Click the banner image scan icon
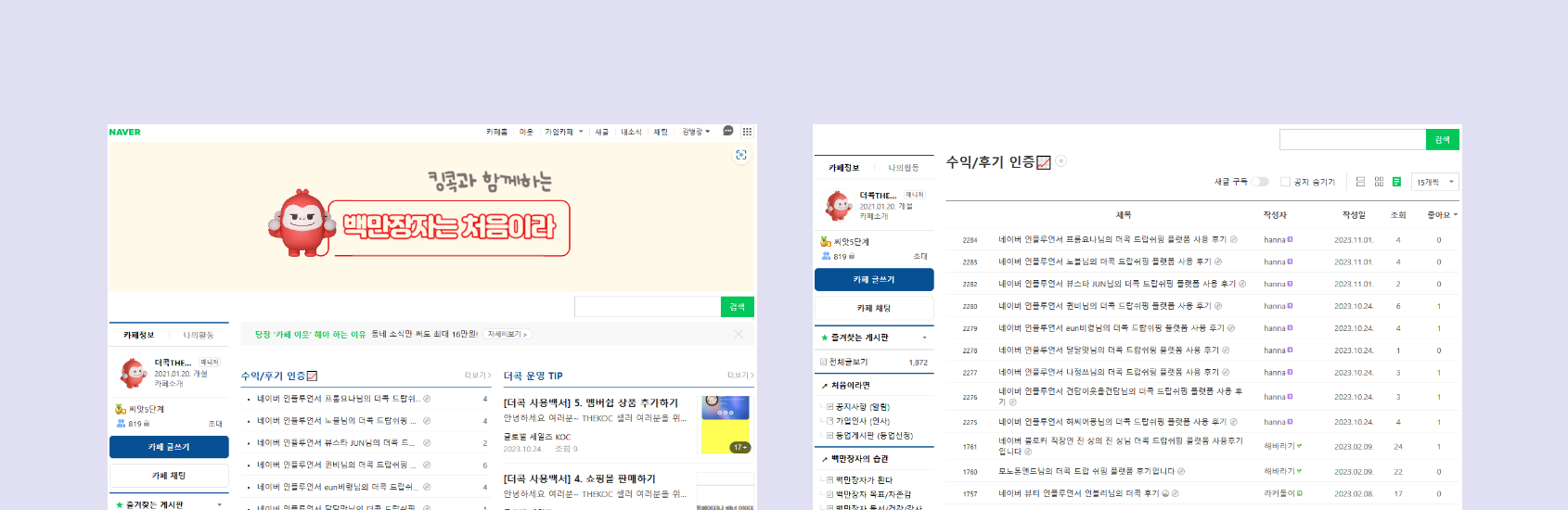The height and width of the screenshot is (510, 1568). coord(740,155)
